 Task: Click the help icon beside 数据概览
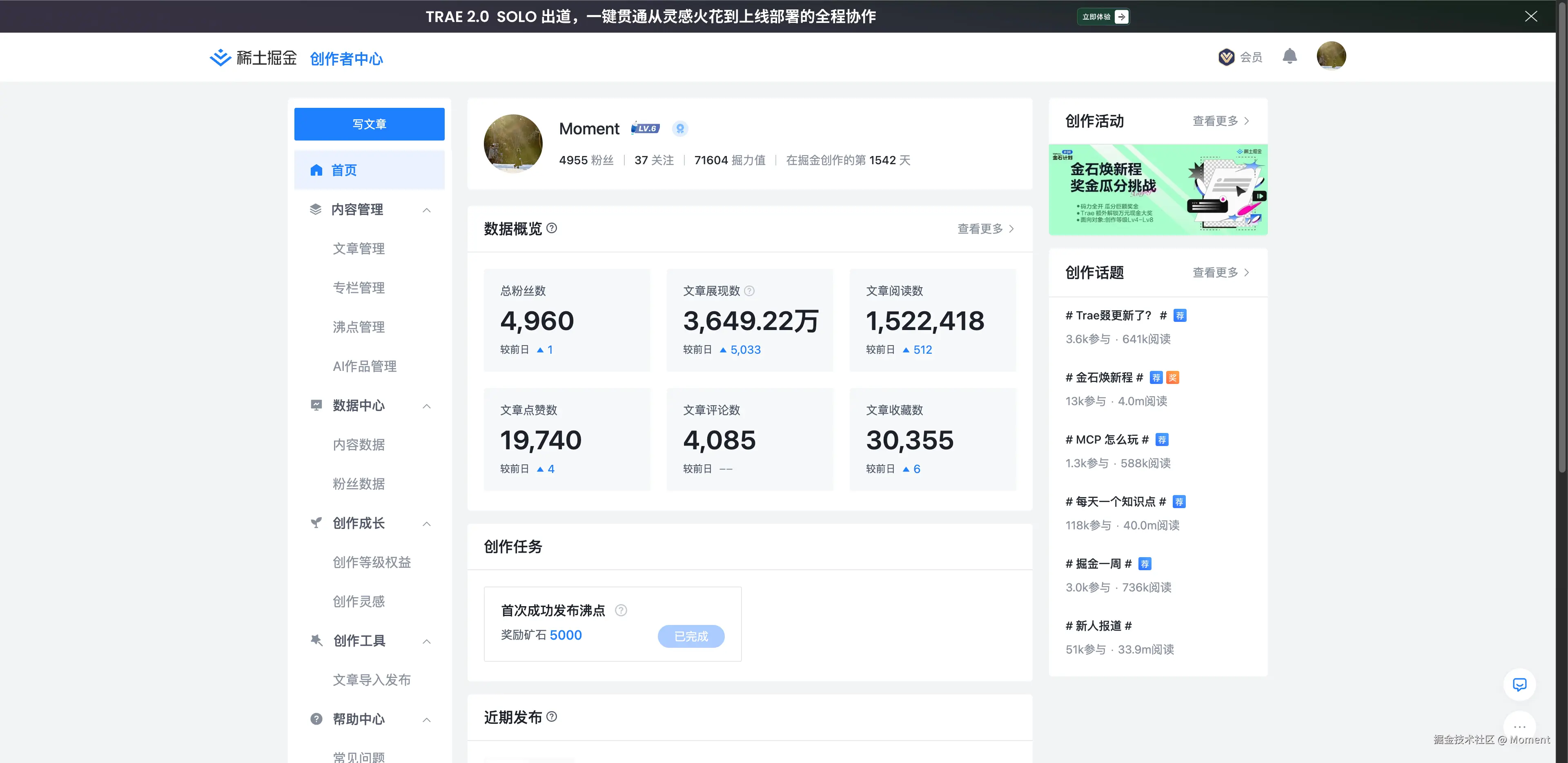point(552,228)
